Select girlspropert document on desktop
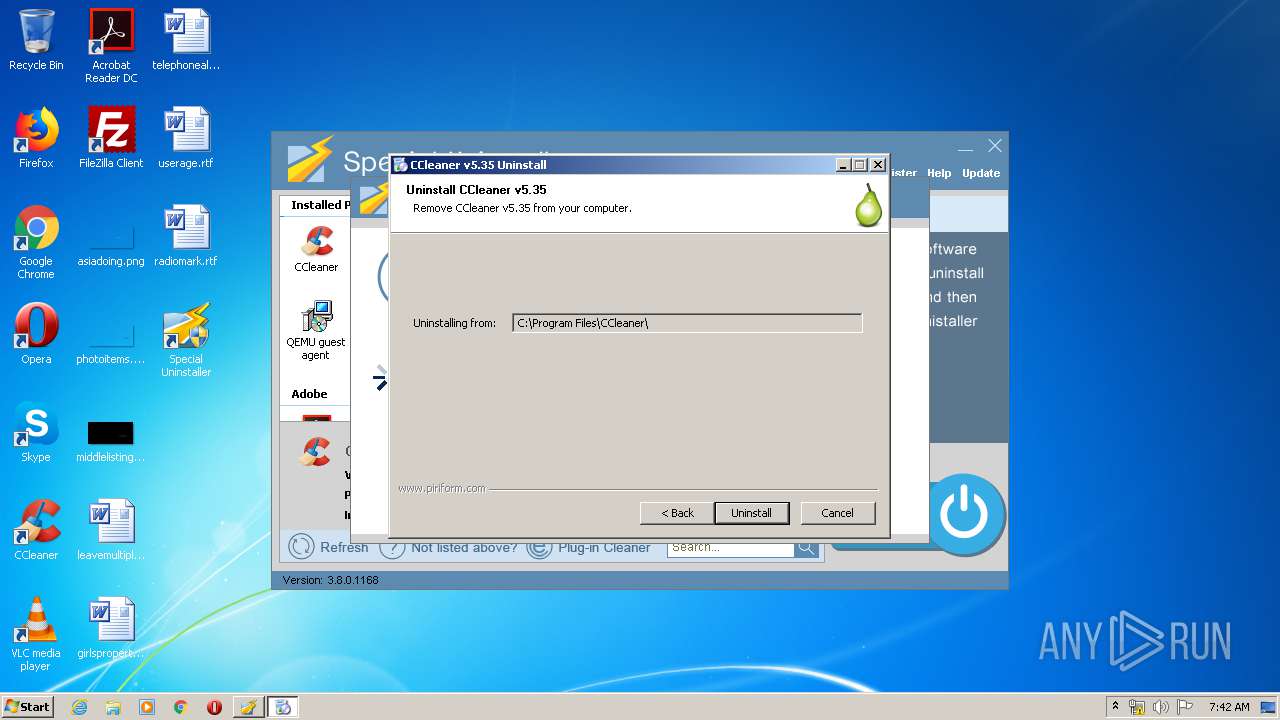1280x720 pixels. 111,629
